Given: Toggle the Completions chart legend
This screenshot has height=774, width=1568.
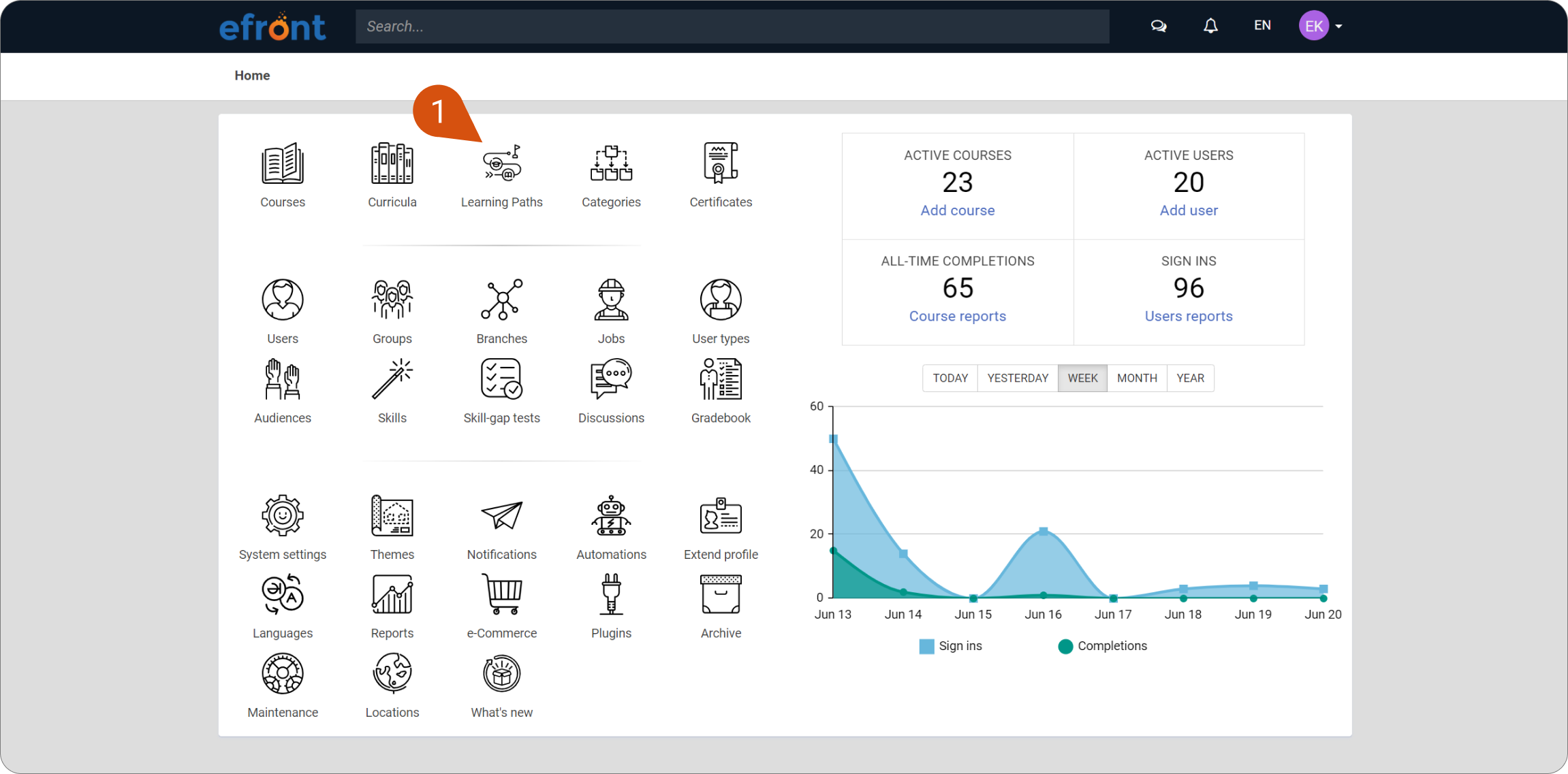Looking at the screenshot, I should point(1102,646).
